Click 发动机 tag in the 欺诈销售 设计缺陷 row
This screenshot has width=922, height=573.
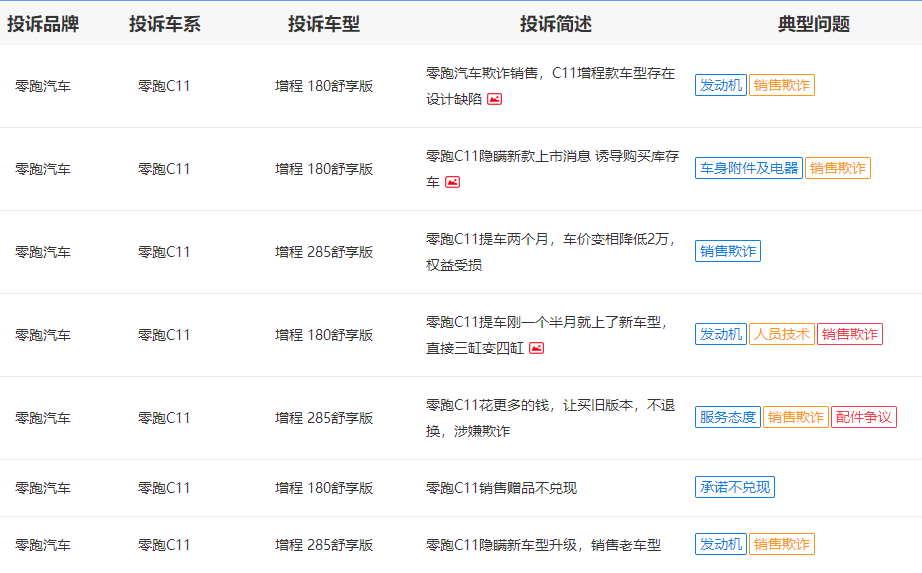pyautogui.click(x=720, y=85)
